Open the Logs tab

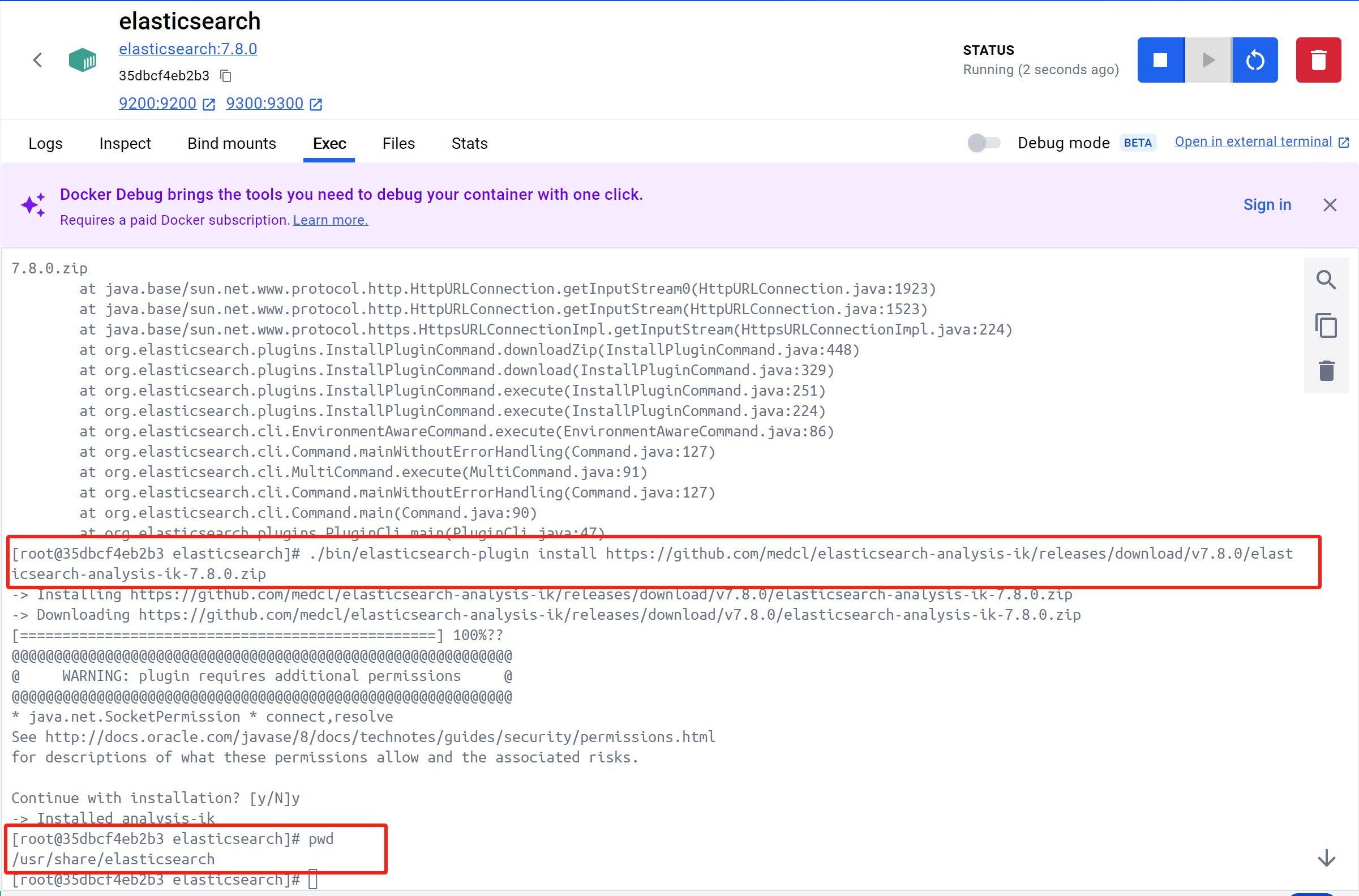(x=46, y=143)
